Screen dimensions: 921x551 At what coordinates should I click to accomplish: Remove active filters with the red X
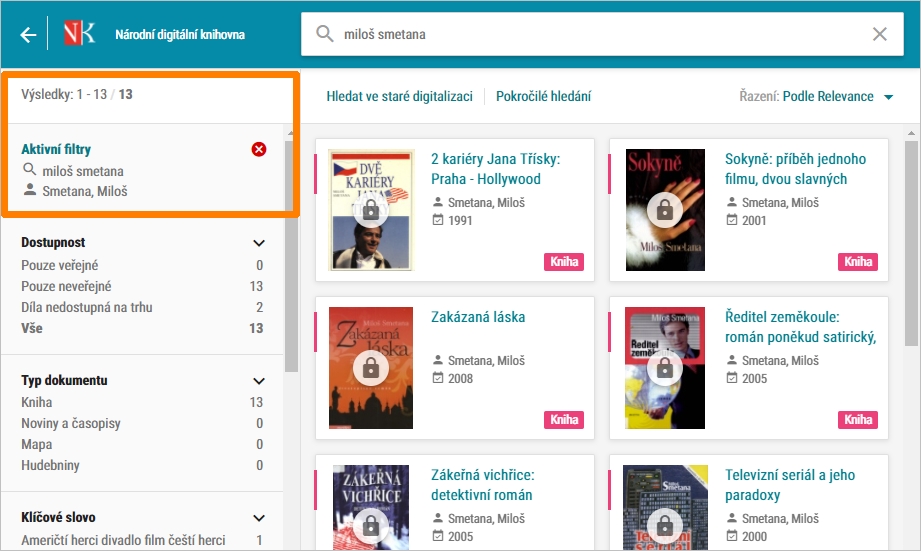pyautogui.click(x=258, y=149)
